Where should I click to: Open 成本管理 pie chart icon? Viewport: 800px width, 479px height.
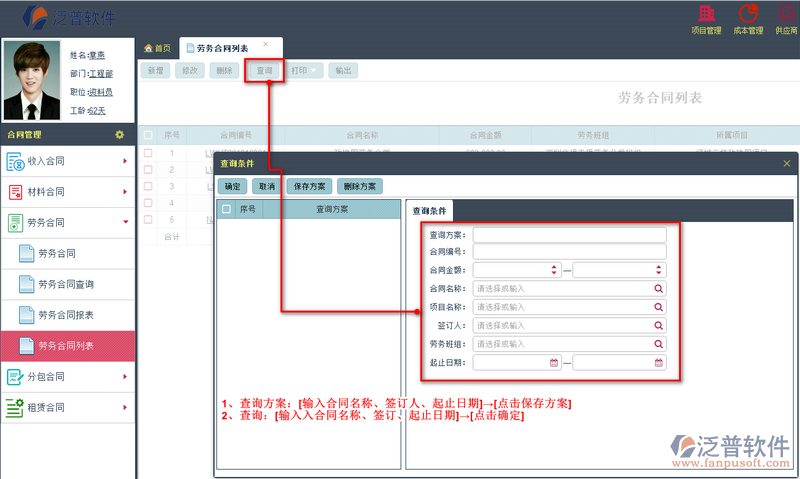pos(748,15)
